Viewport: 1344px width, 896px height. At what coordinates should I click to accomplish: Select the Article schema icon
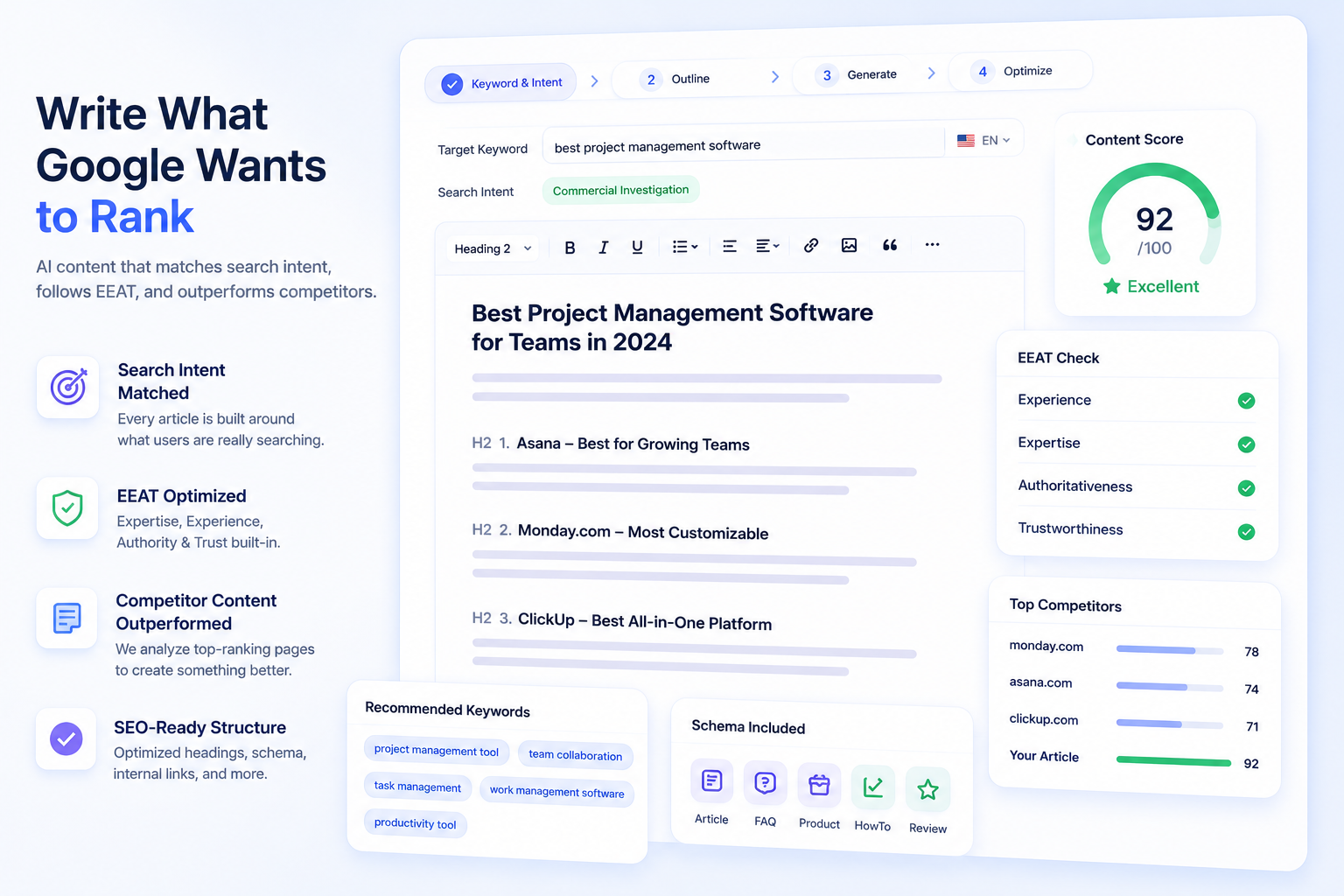click(x=711, y=780)
